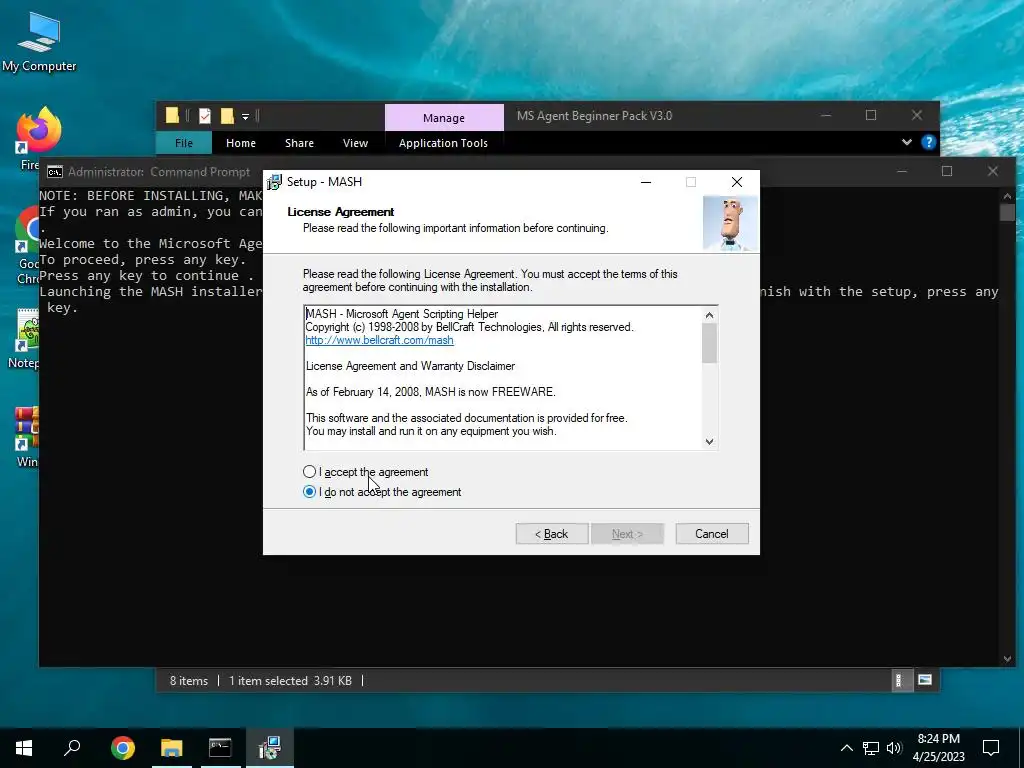1024x768 pixels.
Task: Open volume control tray icon
Action: pyautogui.click(x=894, y=748)
